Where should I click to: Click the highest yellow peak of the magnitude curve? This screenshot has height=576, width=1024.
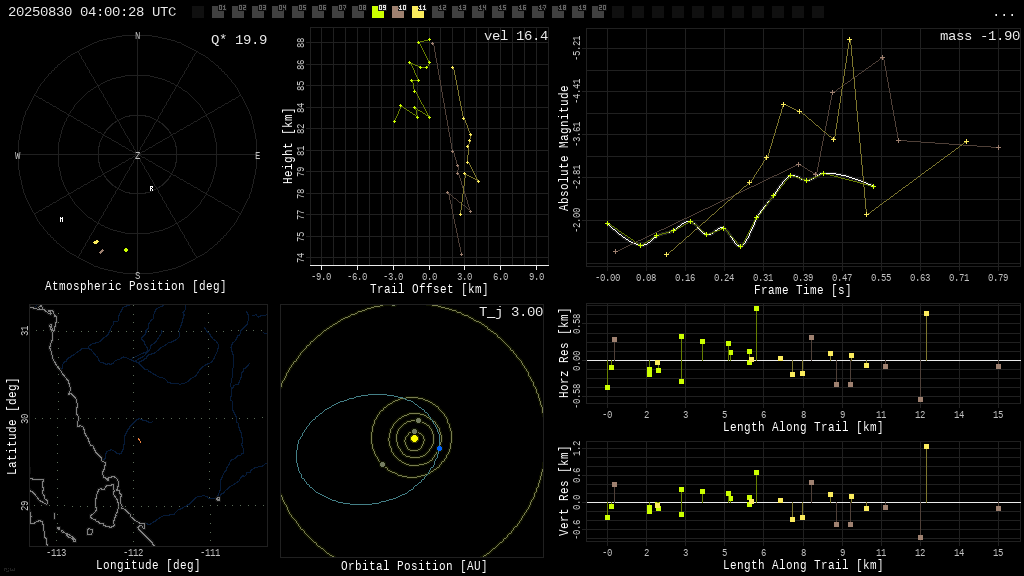[850, 40]
